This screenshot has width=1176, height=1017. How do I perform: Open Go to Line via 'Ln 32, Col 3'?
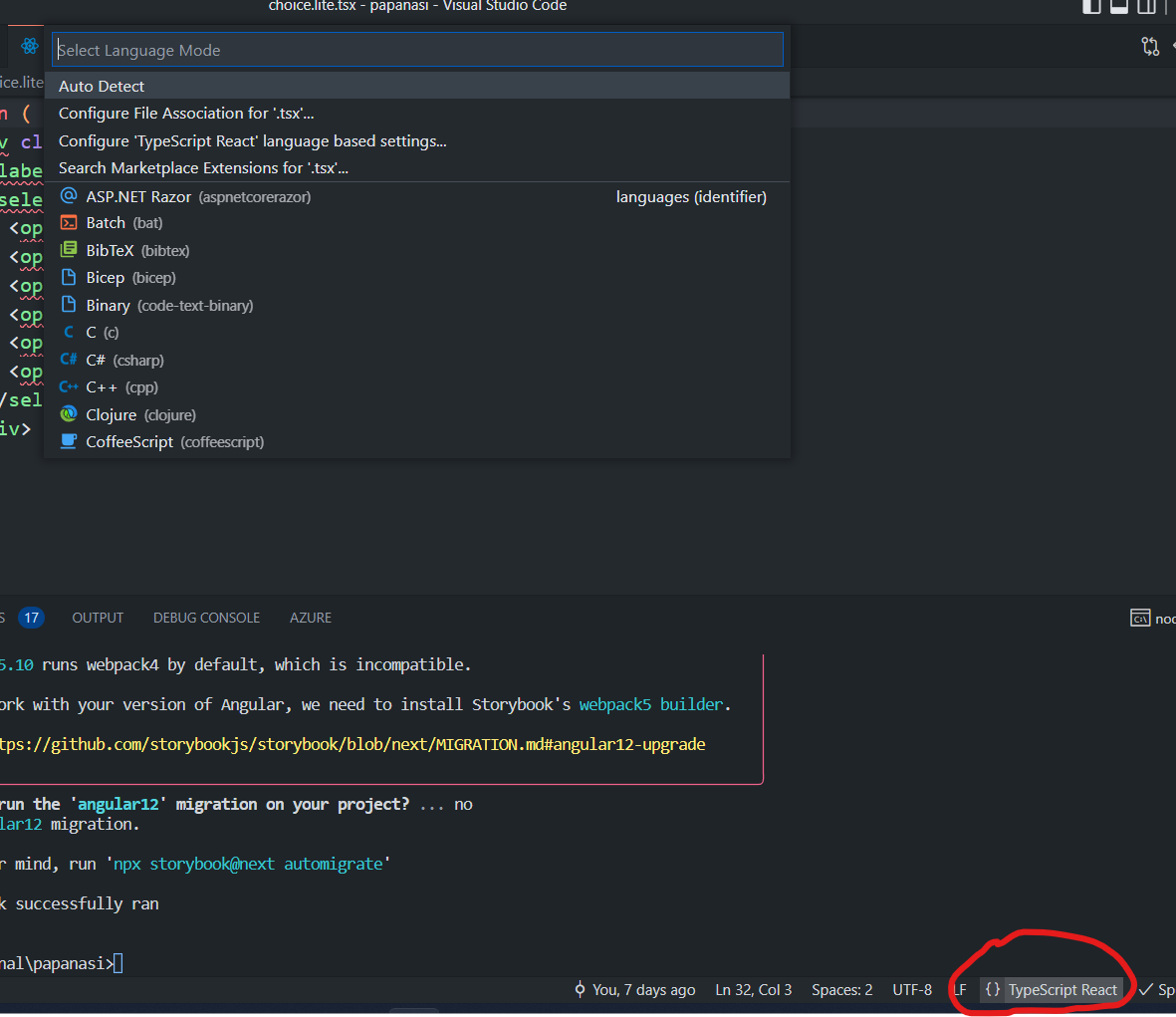pos(753,990)
